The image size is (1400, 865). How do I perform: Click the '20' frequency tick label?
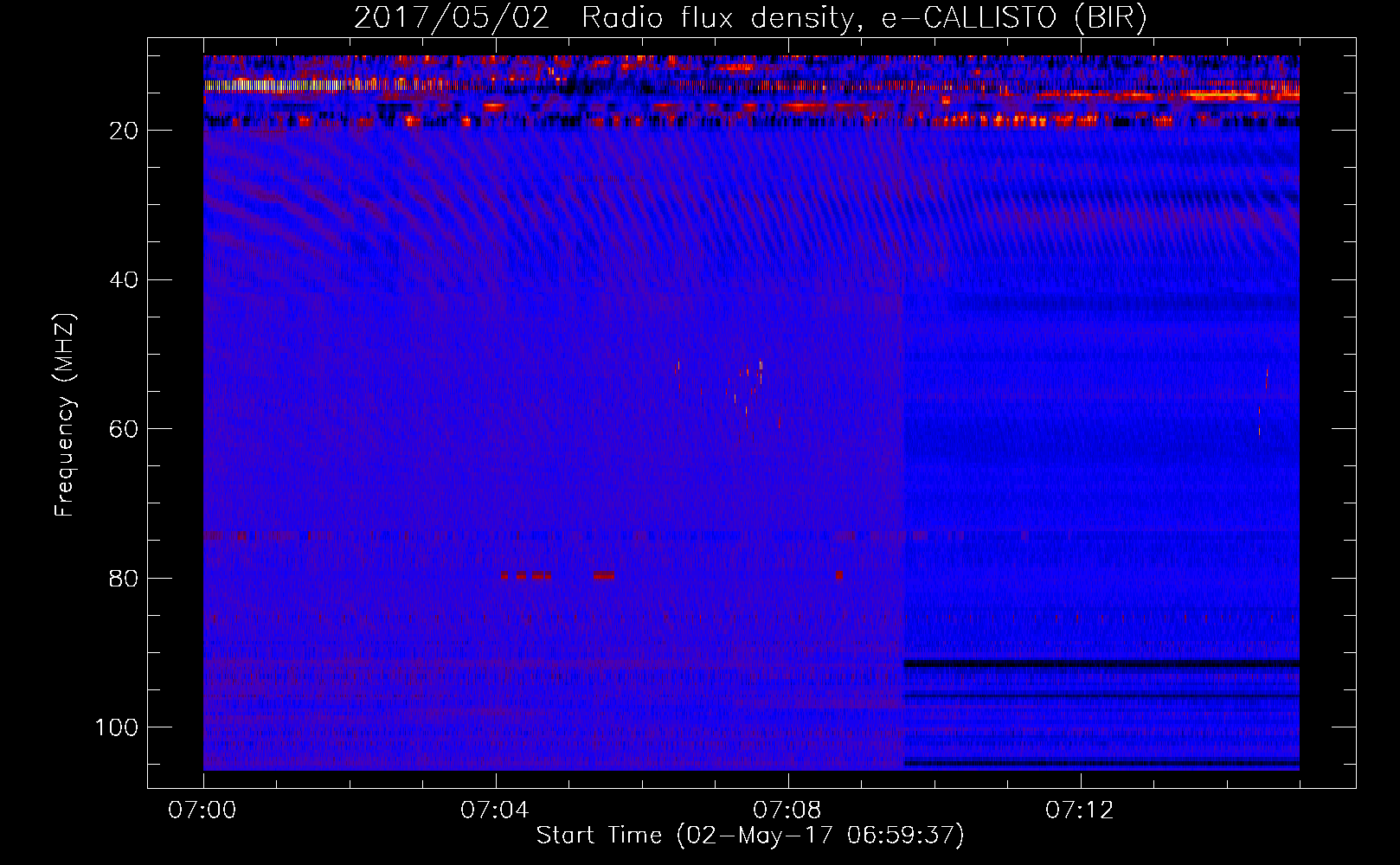click(124, 131)
